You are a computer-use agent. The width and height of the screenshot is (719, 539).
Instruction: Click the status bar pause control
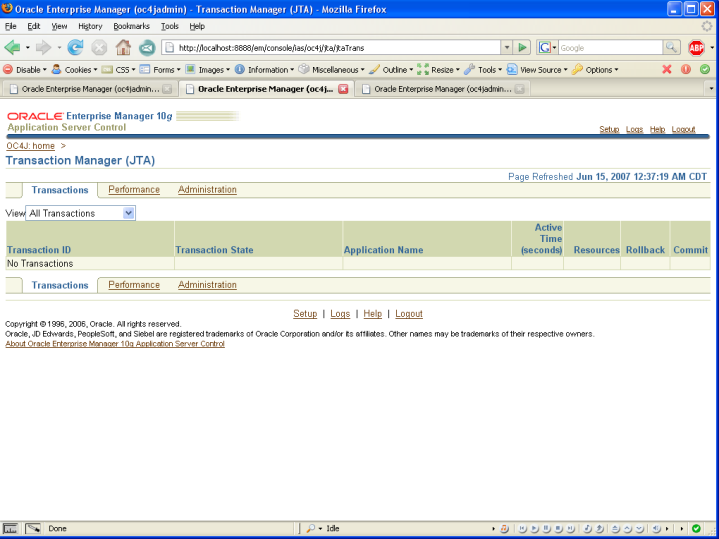pos(546,528)
